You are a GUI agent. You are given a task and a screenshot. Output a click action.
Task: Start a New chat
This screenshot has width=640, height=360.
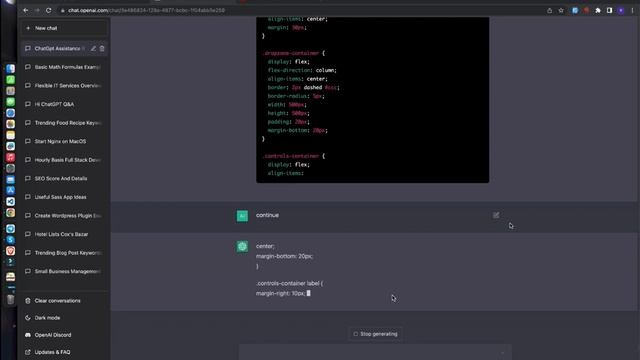64,28
